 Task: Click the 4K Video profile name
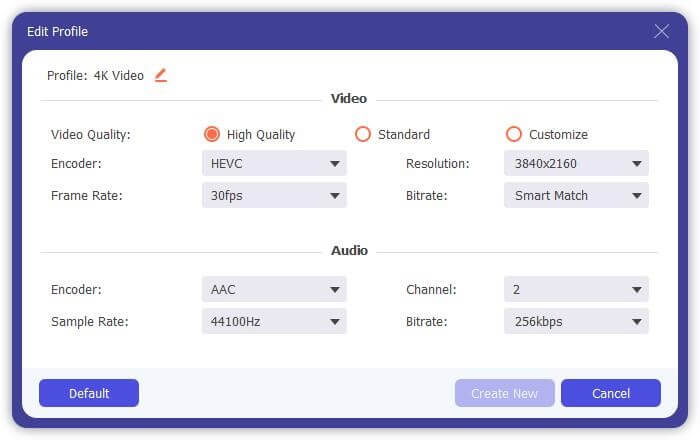[x=119, y=76]
